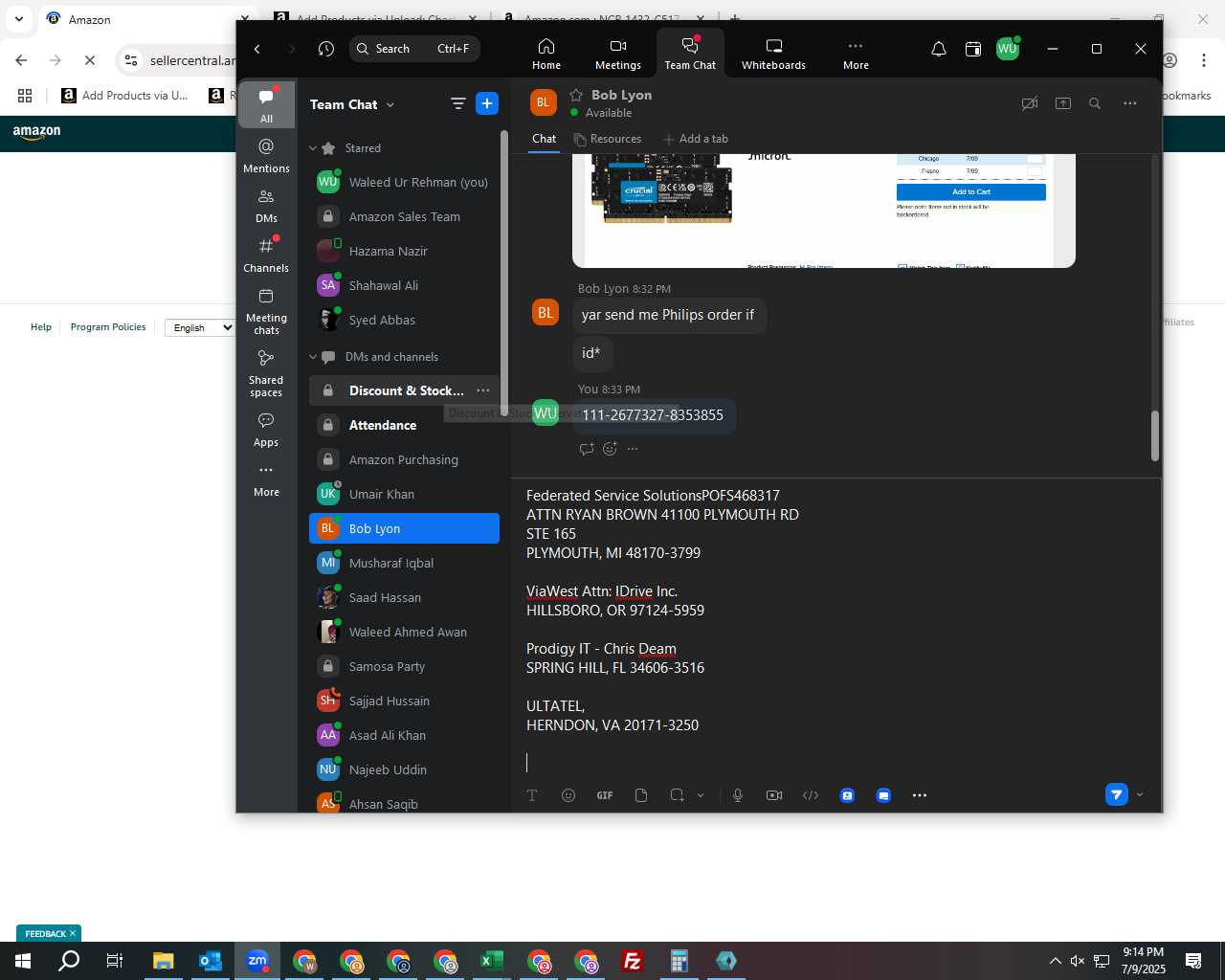Open Excel from the Windows taskbar
This screenshot has width=1225, height=980.
tap(491, 961)
